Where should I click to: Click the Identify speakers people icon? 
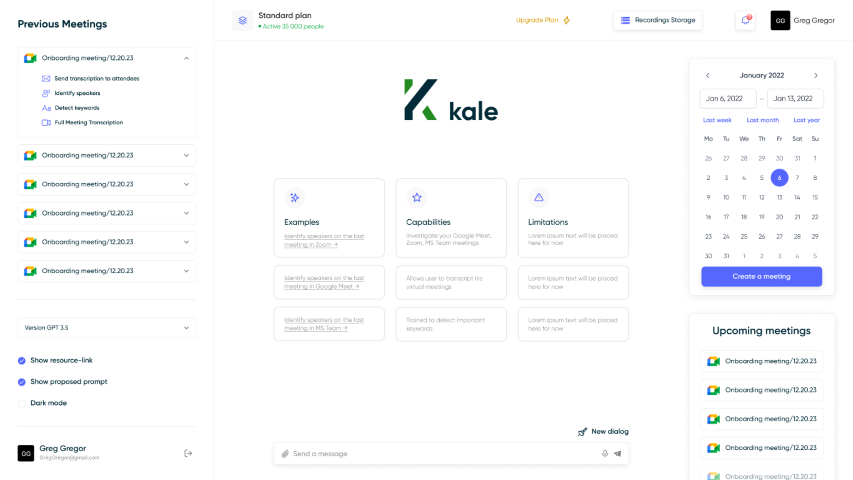click(x=46, y=93)
